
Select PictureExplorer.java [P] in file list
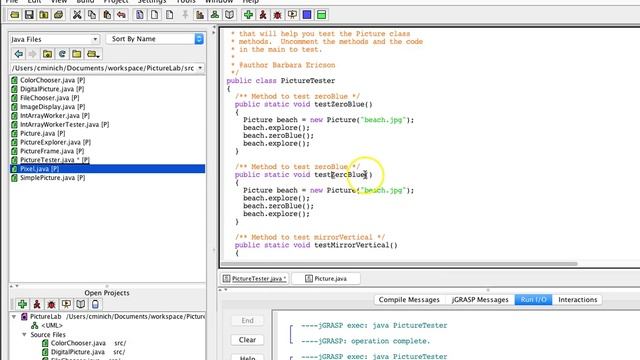click(107, 142)
